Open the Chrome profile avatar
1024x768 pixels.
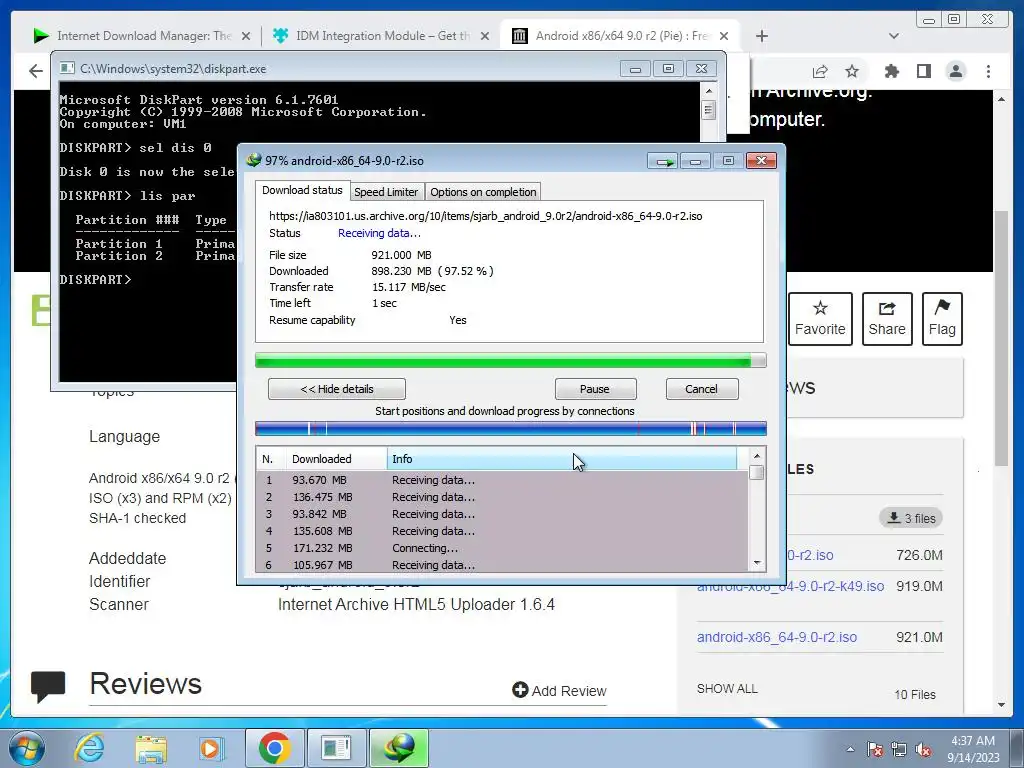pyautogui.click(x=956, y=71)
